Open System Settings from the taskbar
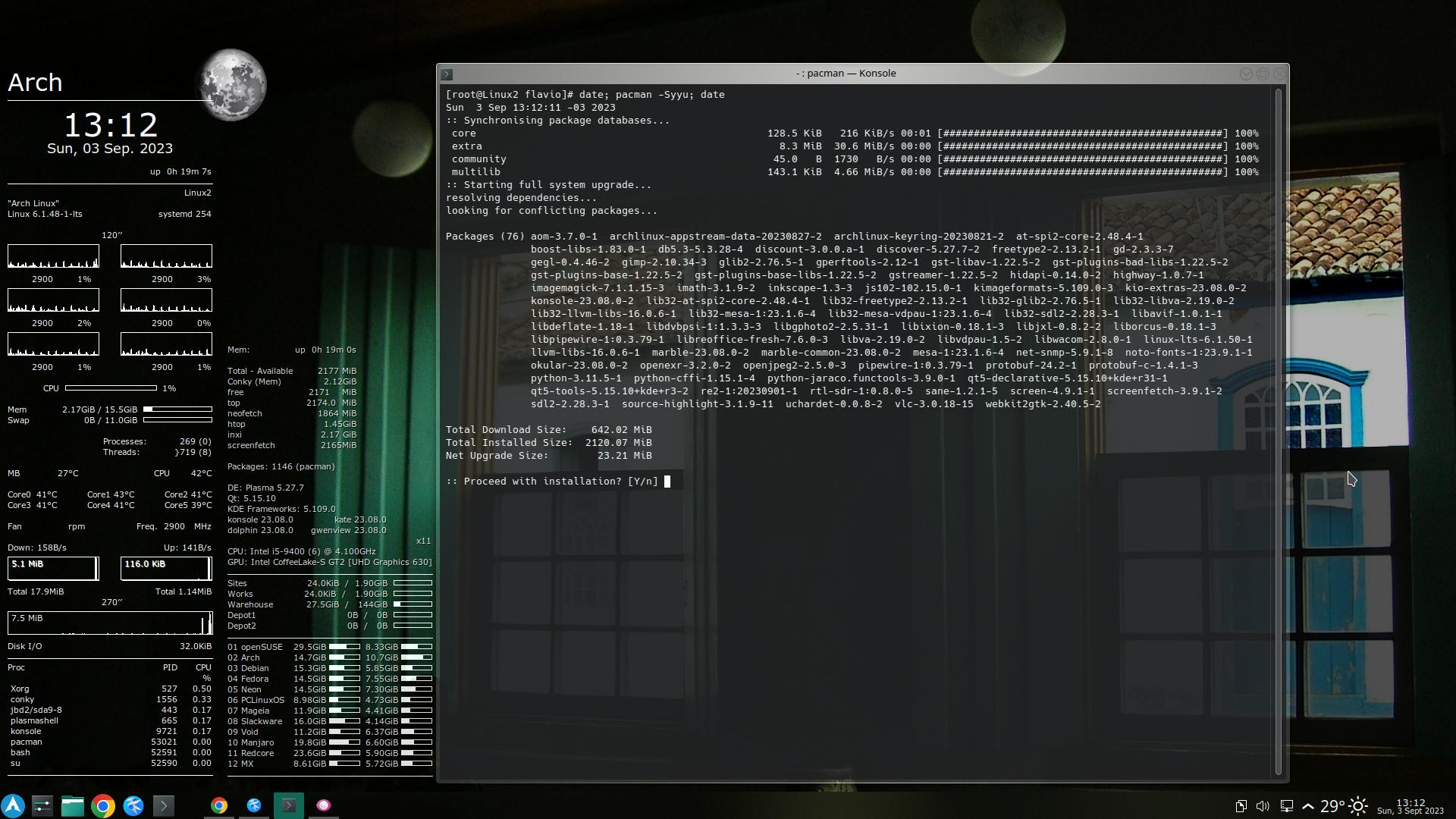This screenshot has width=1456, height=819. pyautogui.click(x=42, y=805)
